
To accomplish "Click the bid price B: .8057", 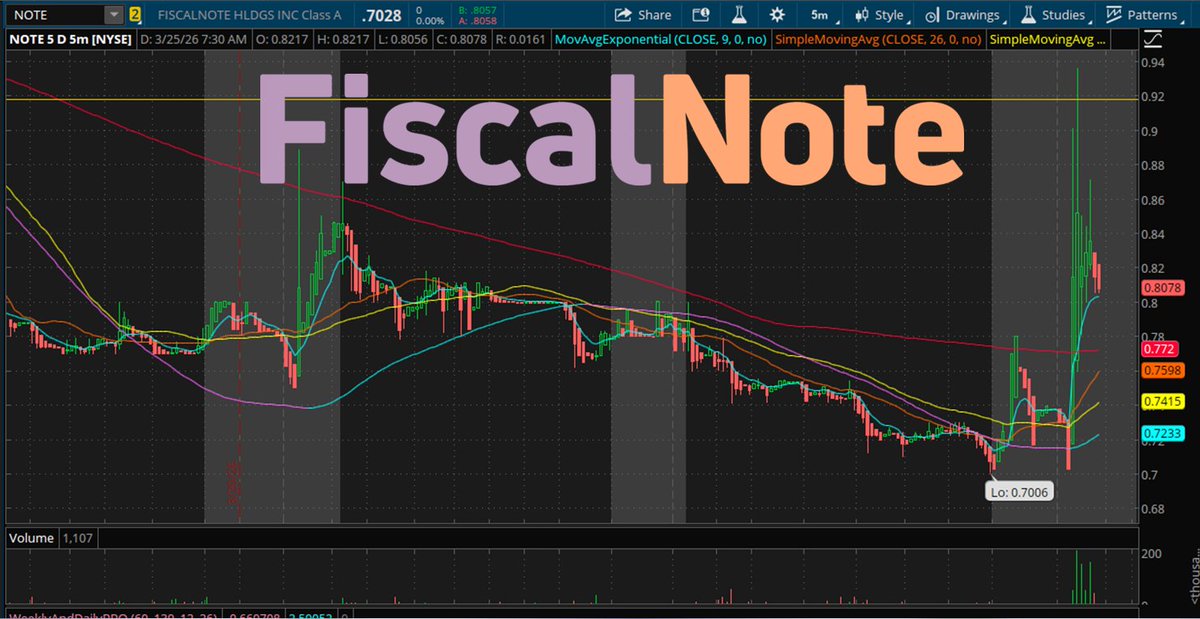I will 475,10.
